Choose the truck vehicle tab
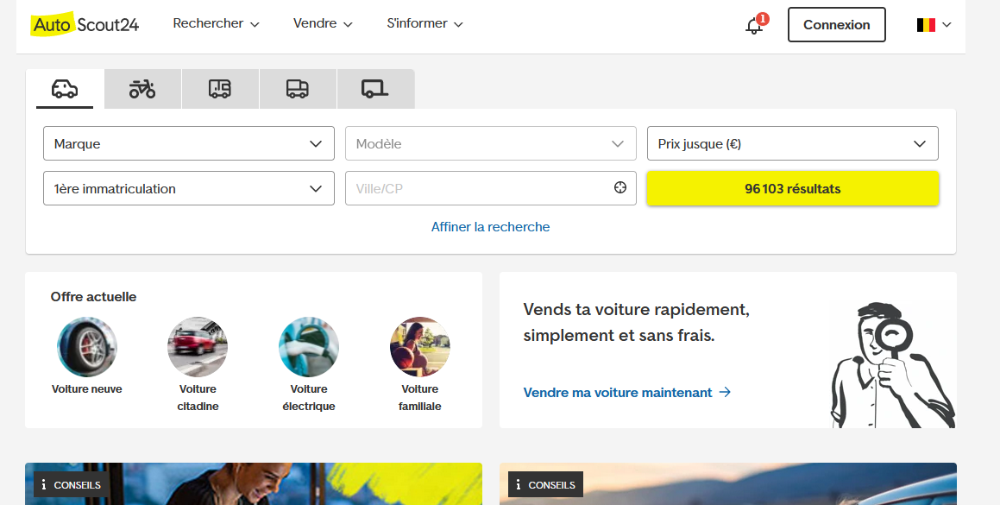1000x505 pixels. (297, 89)
